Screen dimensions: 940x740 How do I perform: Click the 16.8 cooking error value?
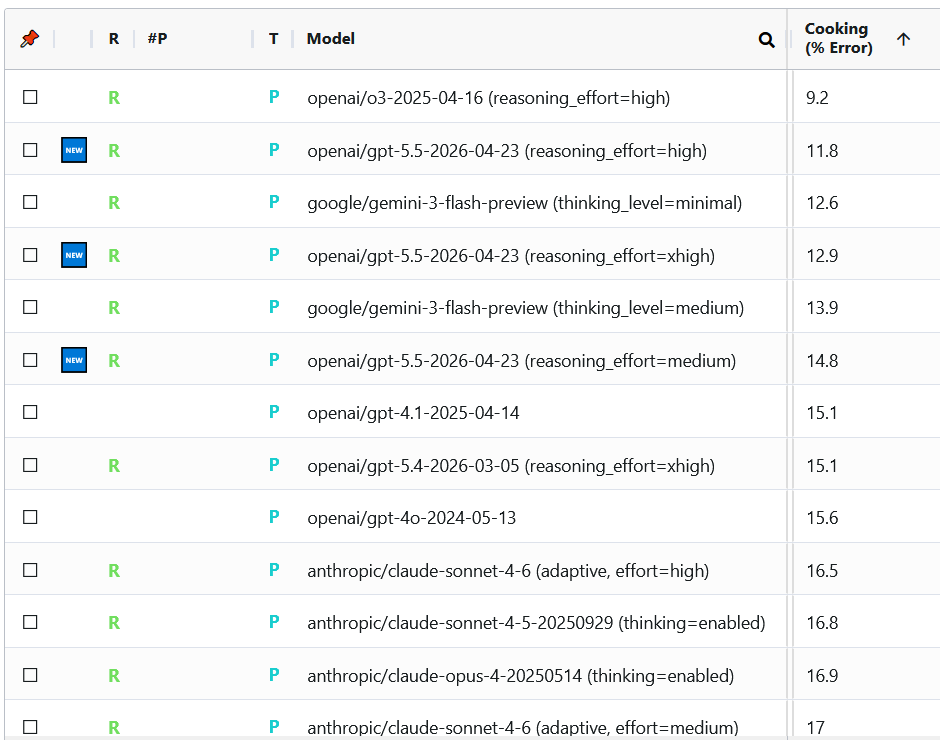click(x=822, y=622)
